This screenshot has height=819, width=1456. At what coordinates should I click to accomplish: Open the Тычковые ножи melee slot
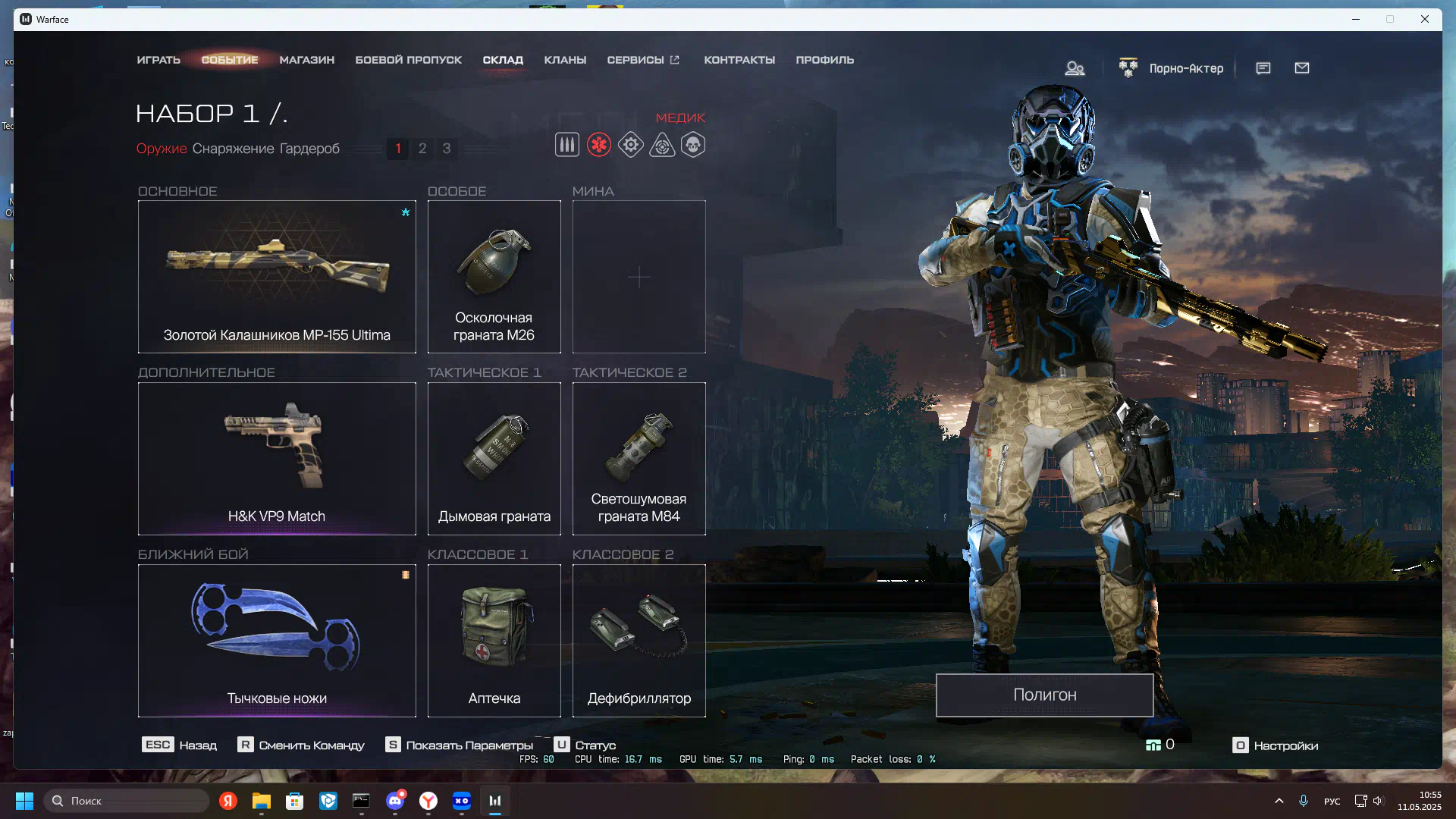tap(277, 641)
